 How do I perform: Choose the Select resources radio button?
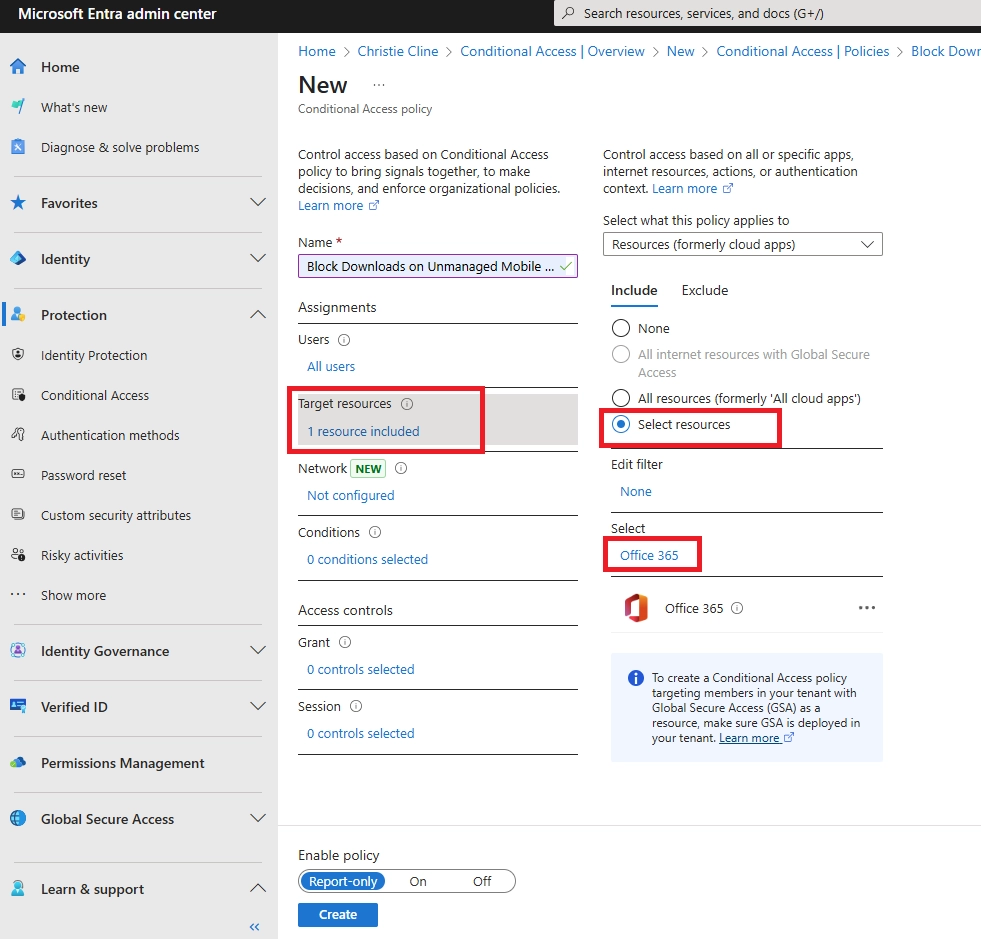coord(621,424)
